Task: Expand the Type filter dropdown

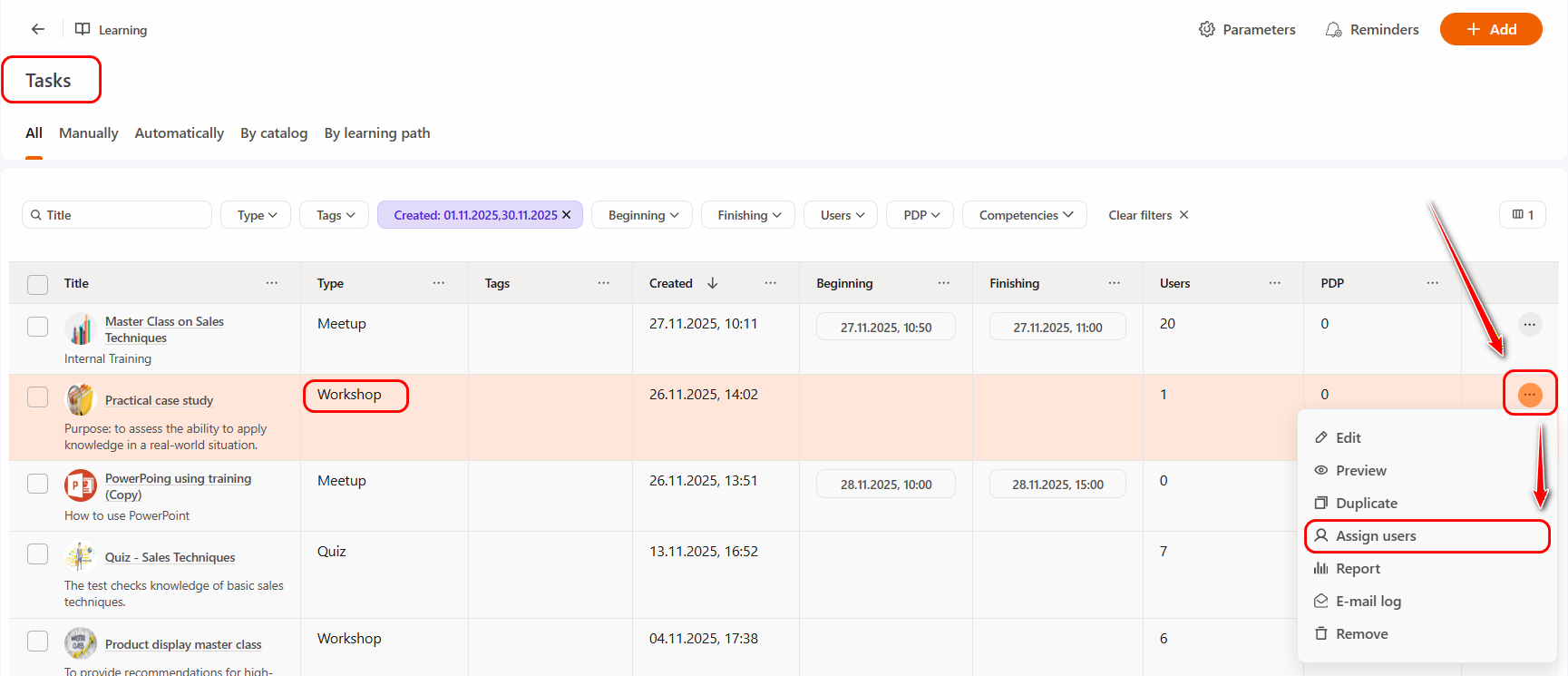Action: [256, 215]
